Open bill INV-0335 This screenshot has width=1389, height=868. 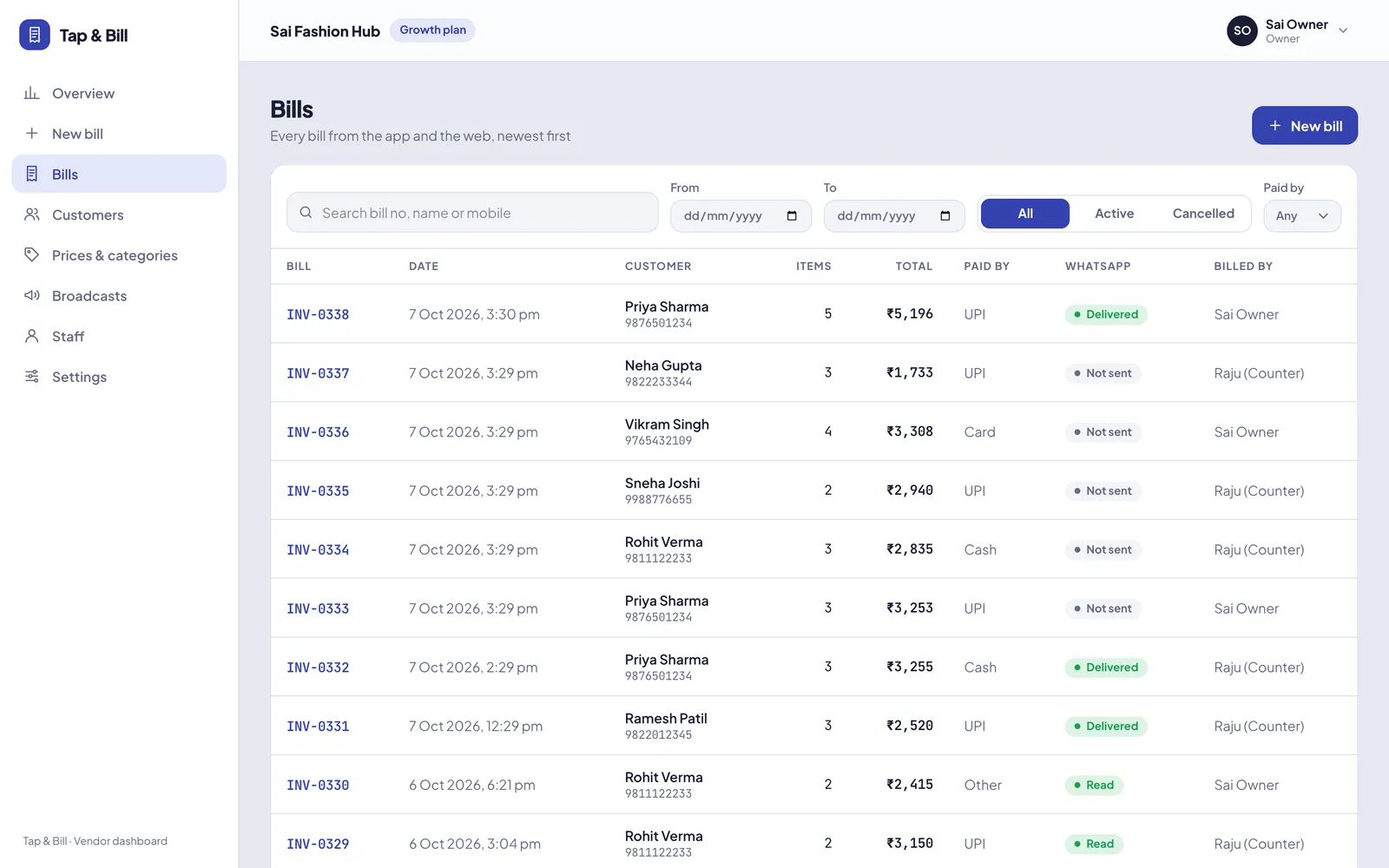(318, 490)
